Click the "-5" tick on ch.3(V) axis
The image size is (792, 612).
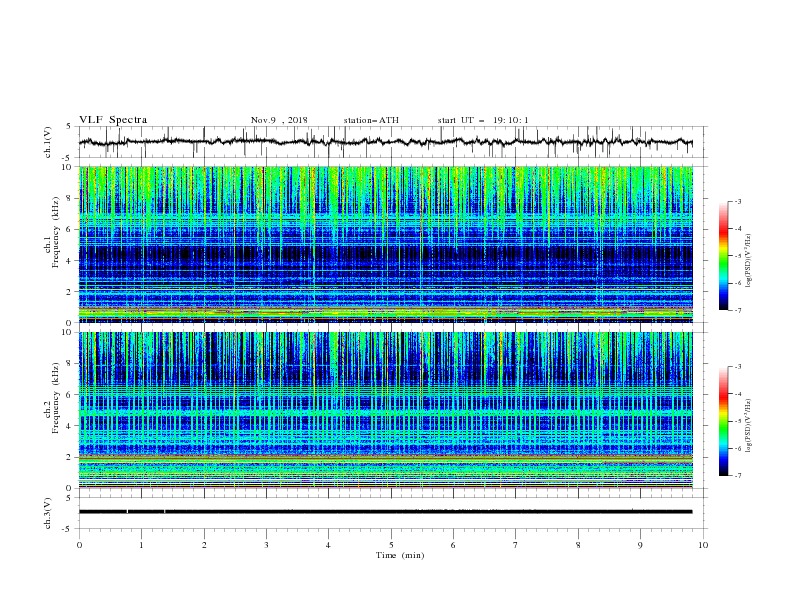[x=68, y=529]
